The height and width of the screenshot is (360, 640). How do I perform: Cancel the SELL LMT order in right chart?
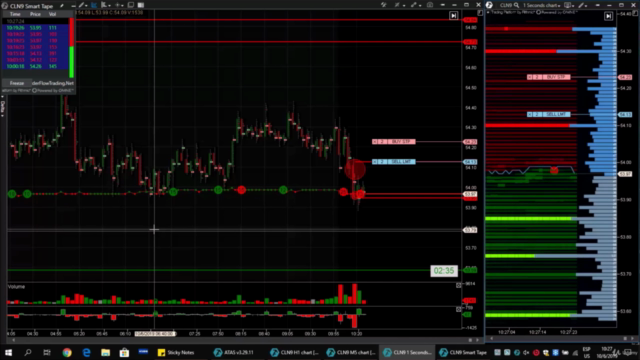coord(530,114)
